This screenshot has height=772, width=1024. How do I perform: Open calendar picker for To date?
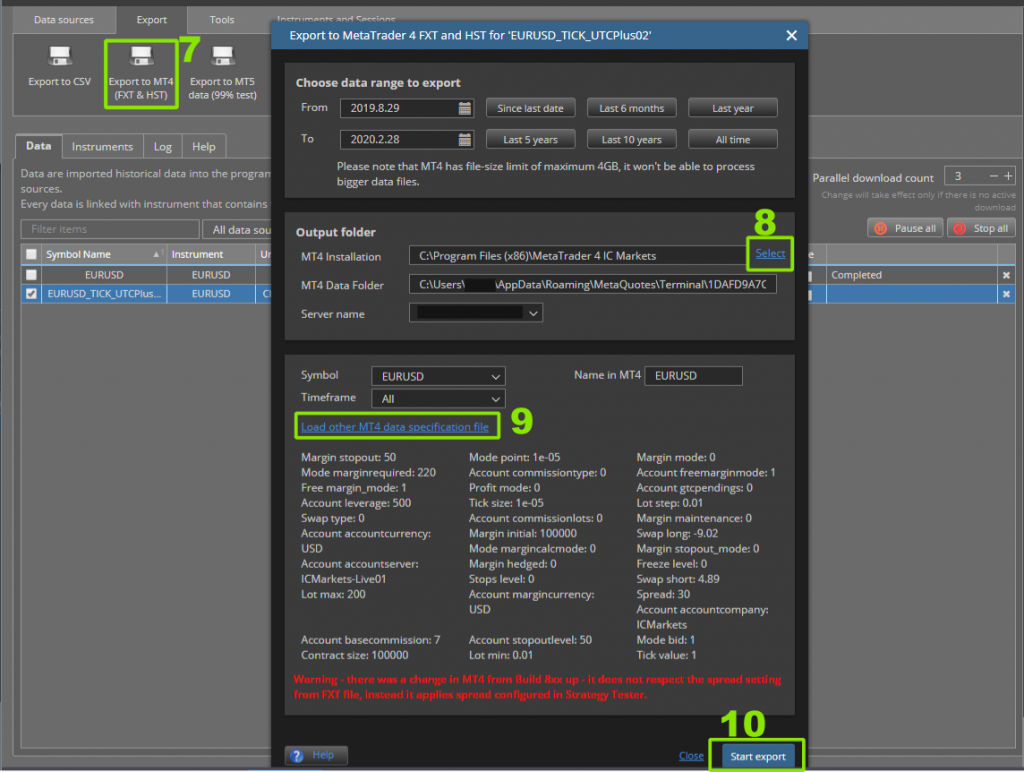[464, 139]
